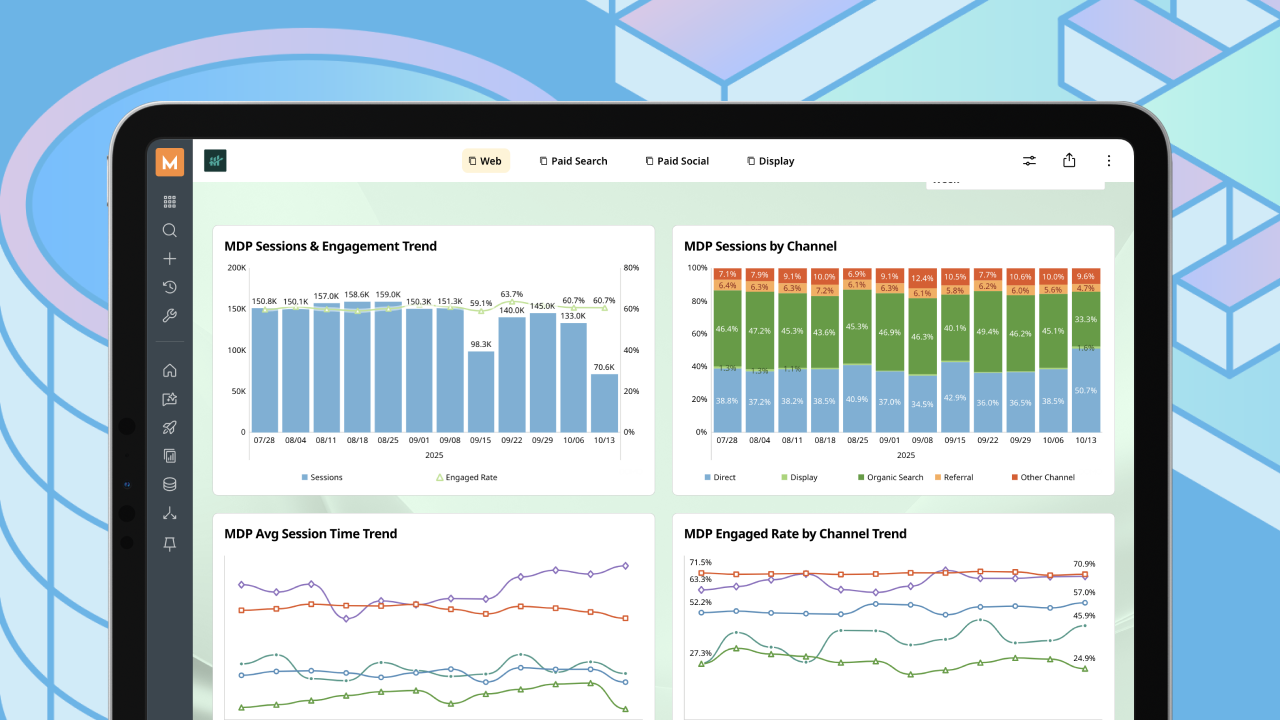Click the pin icon in sidebar
Image resolution: width=1280 pixels, height=720 pixels.
170,543
